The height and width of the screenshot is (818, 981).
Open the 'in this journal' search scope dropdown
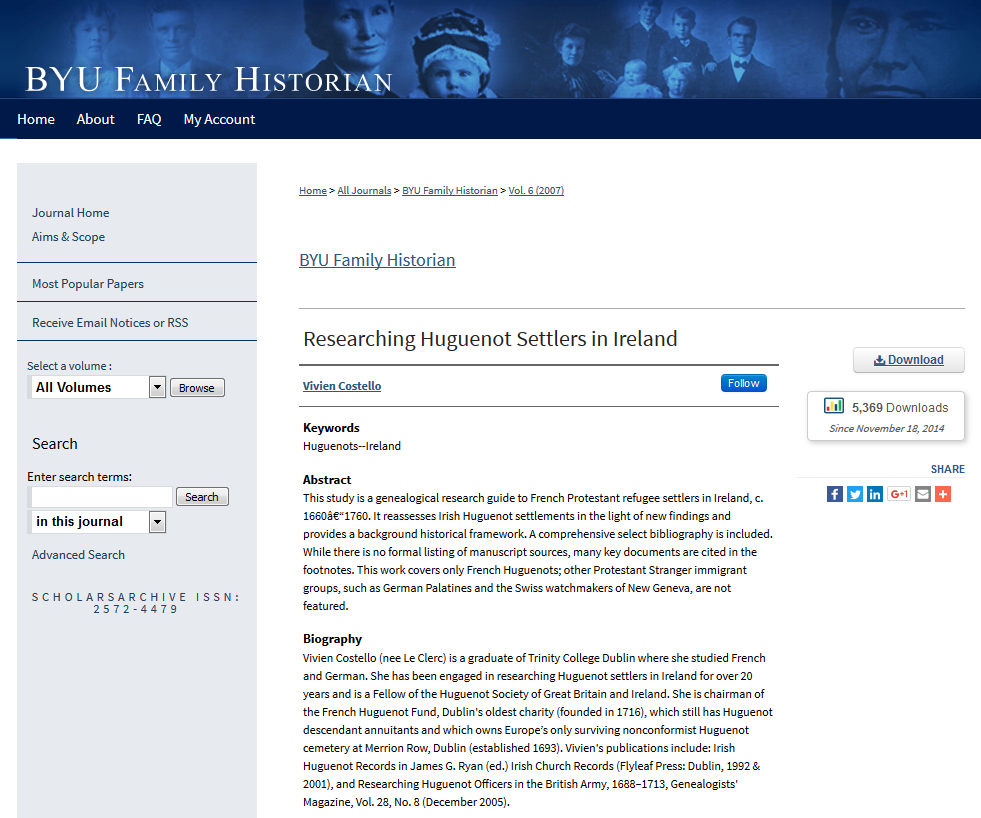(x=97, y=521)
